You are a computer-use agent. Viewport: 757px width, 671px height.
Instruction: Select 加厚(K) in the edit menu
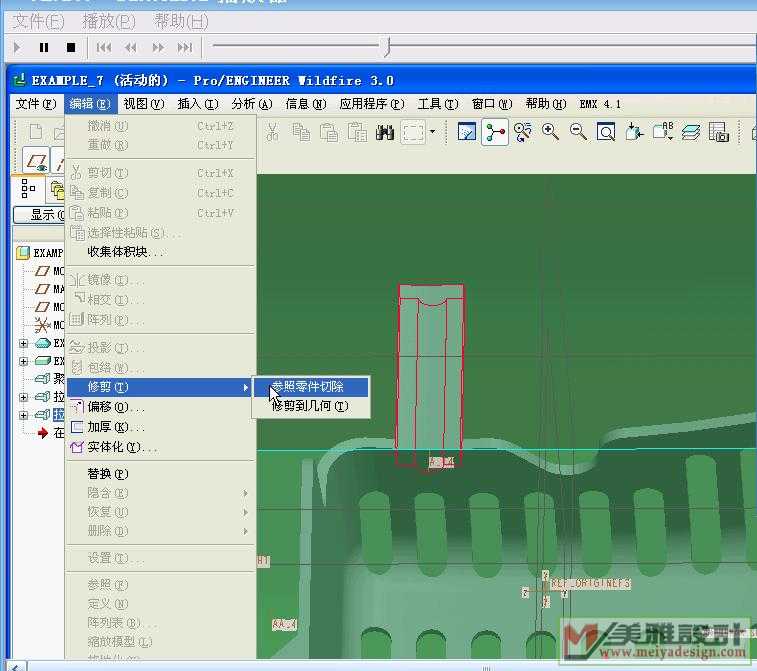pyautogui.click(x=160, y=427)
